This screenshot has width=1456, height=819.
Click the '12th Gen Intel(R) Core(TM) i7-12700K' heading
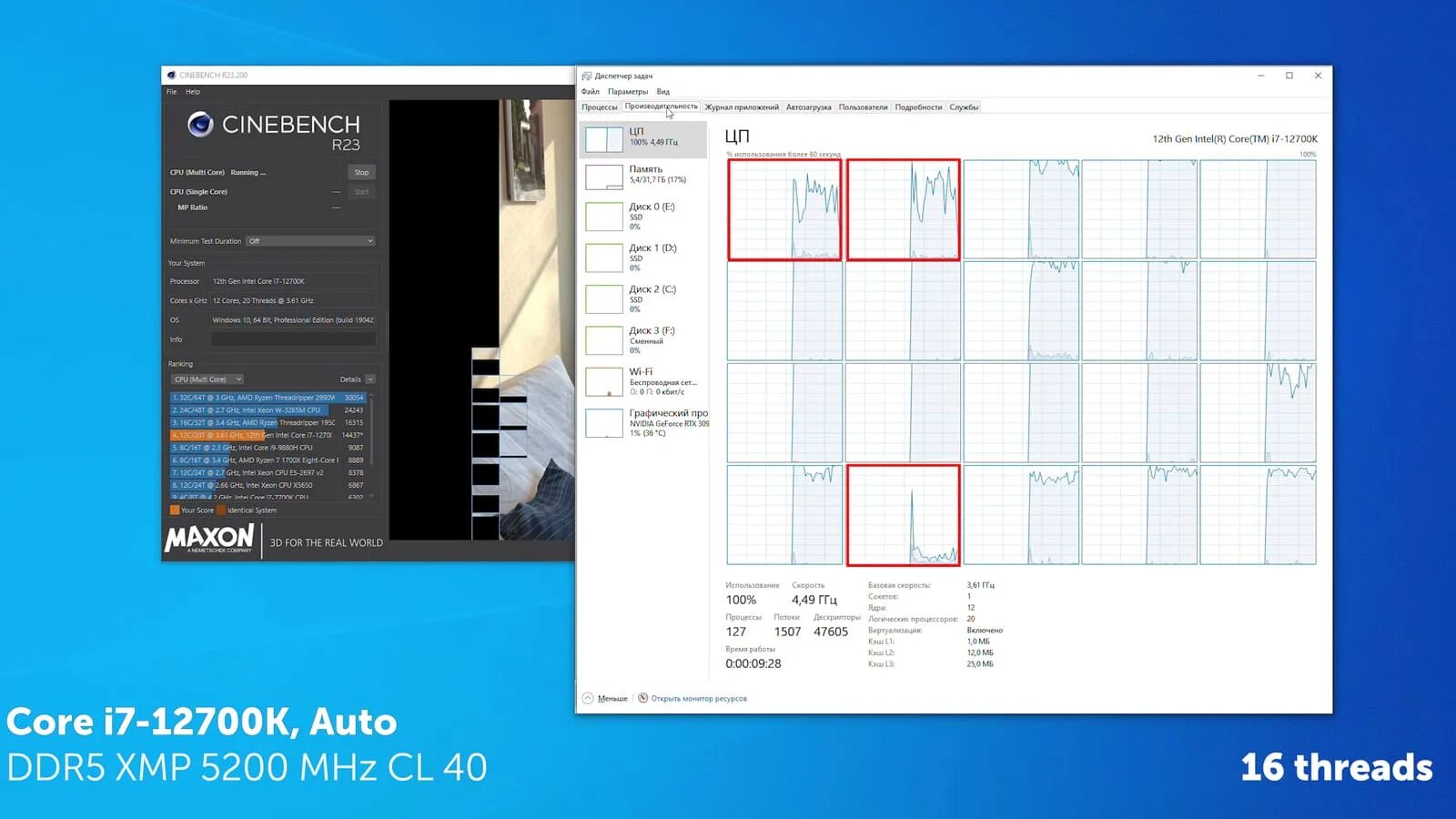coord(1235,139)
